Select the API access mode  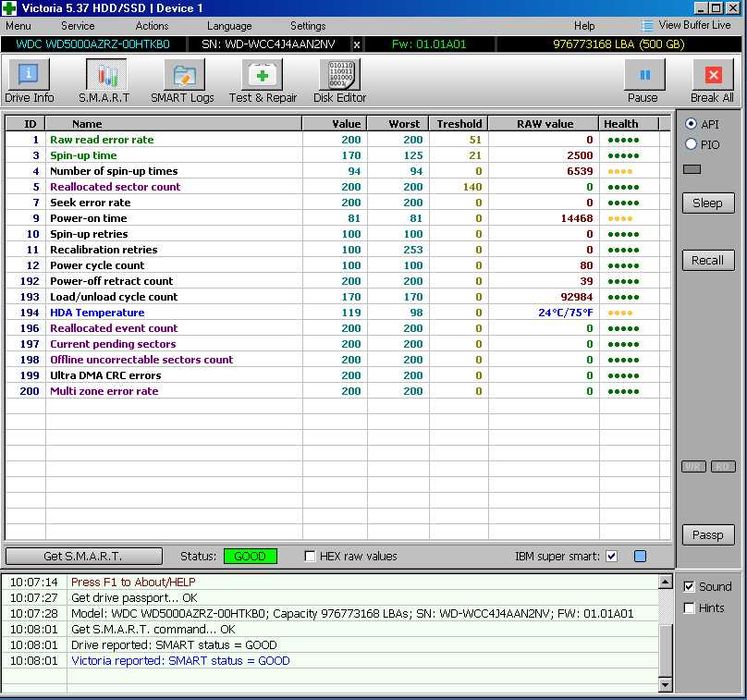[691, 124]
